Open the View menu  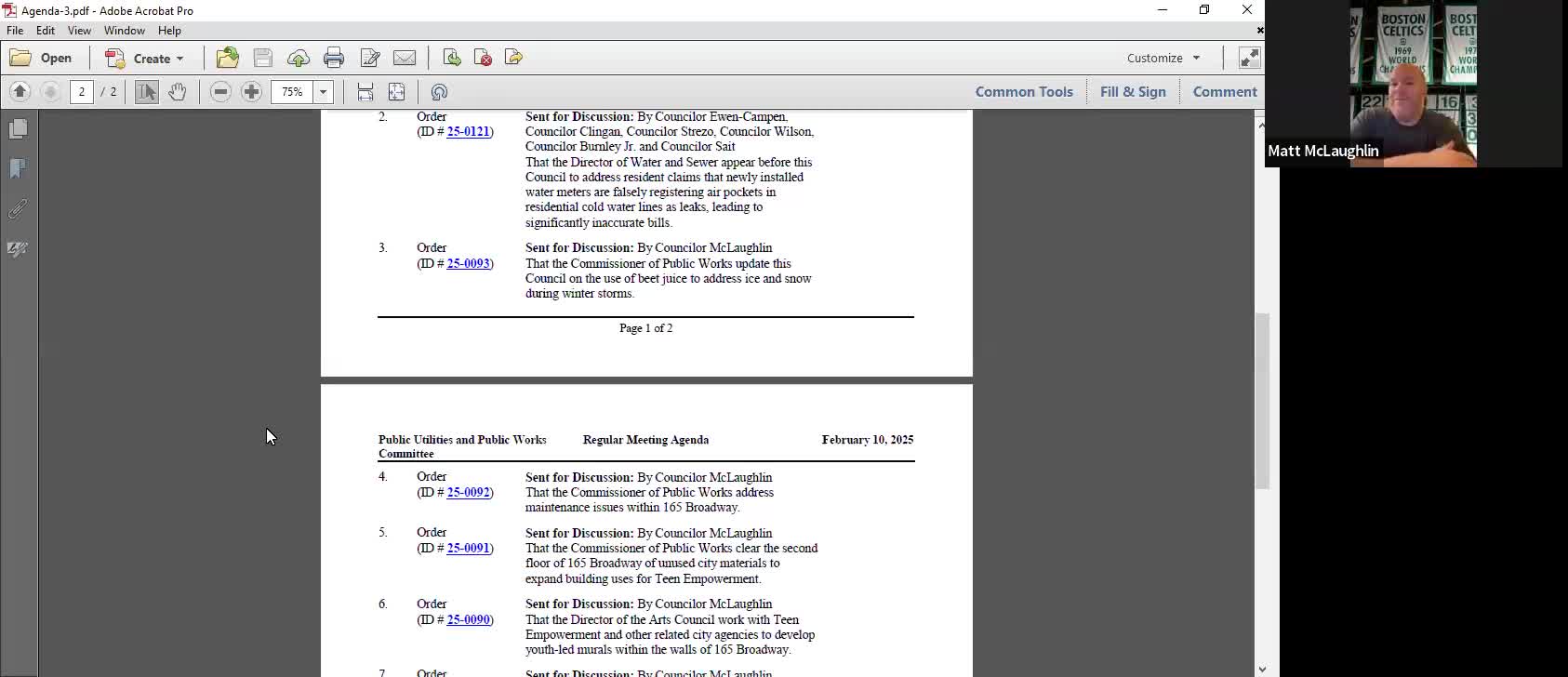pyautogui.click(x=79, y=31)
